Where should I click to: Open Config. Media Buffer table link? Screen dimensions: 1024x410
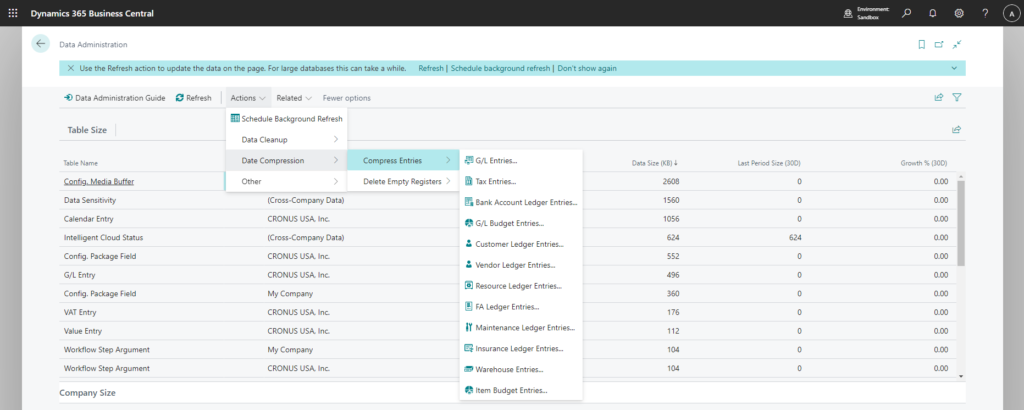[99, 181]
